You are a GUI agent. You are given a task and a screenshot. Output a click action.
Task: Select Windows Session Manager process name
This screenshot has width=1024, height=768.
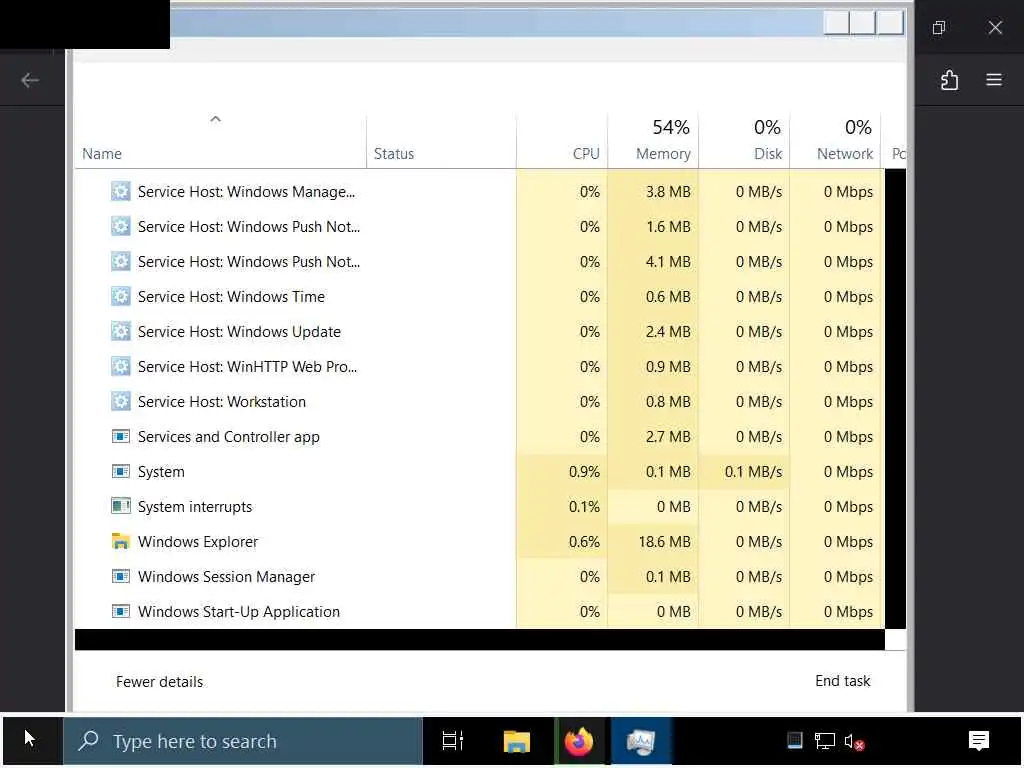(226, 577)
